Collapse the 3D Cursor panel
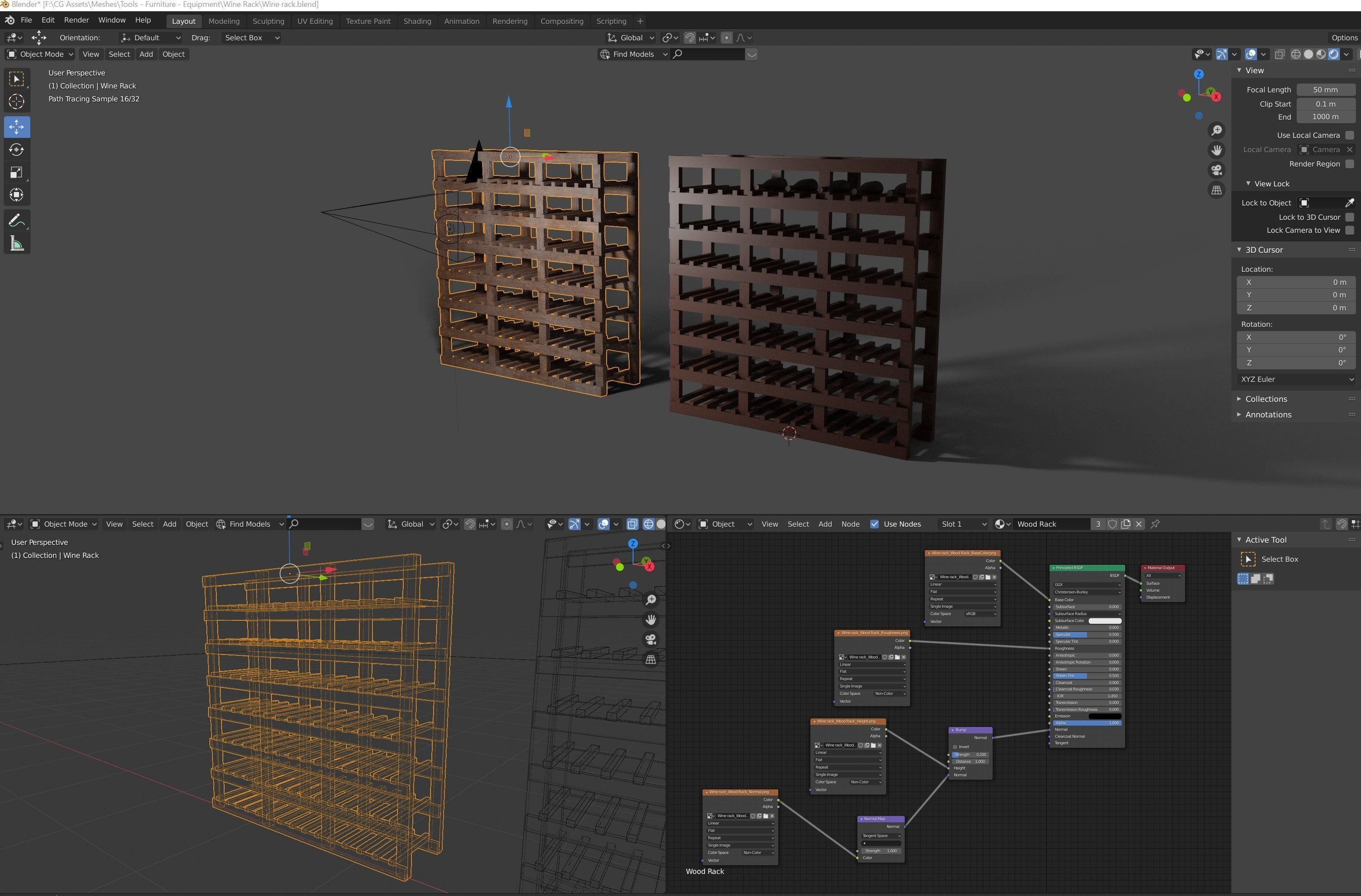Screen dimensions: 1361x896 [x=1263, y=250]
